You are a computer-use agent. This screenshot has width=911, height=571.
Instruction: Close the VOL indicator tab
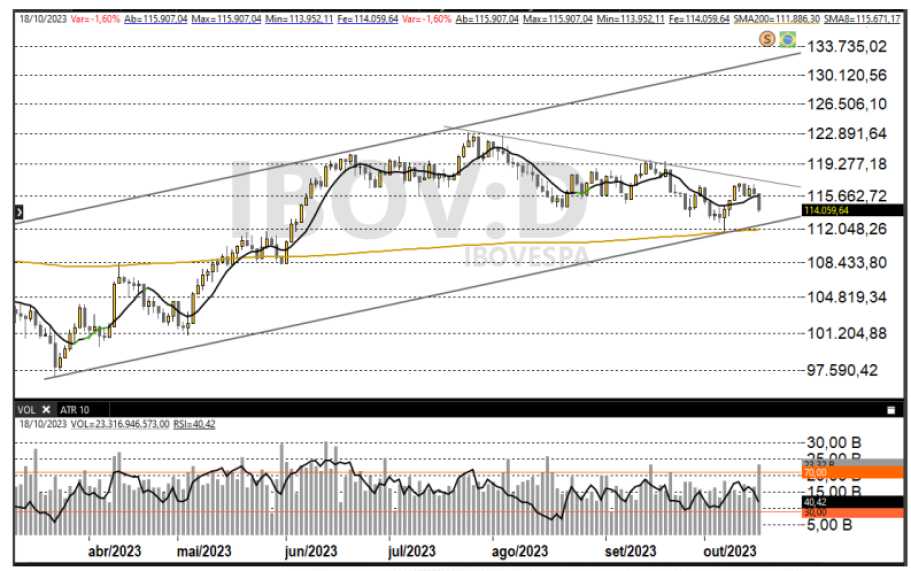click(46, 410)
